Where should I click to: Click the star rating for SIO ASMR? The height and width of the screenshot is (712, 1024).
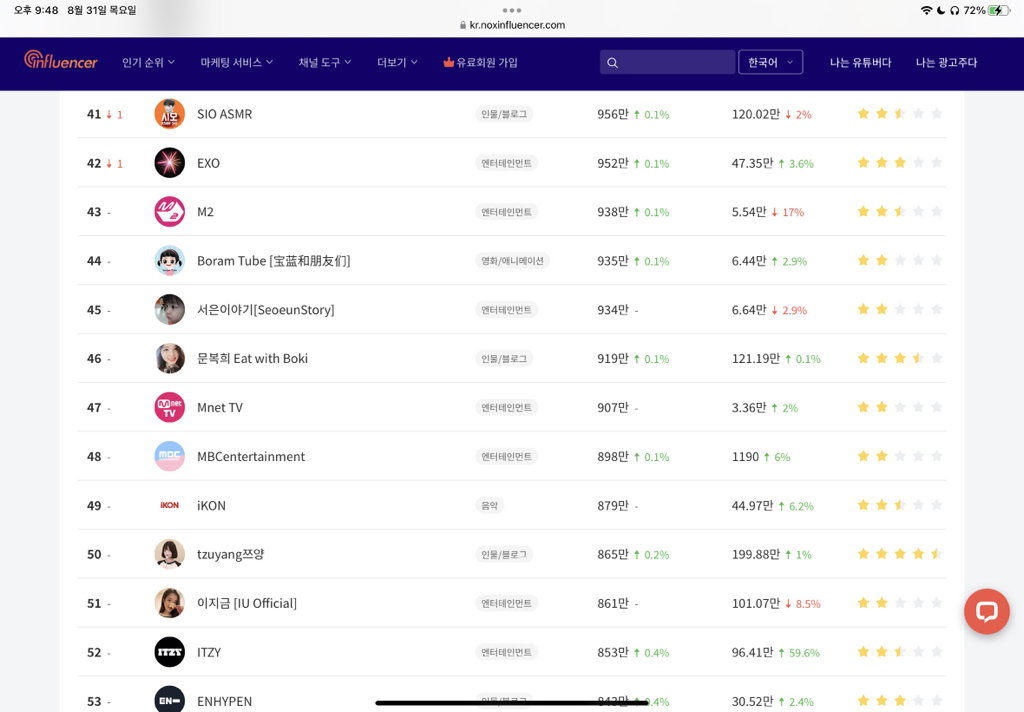click(899, 114)
